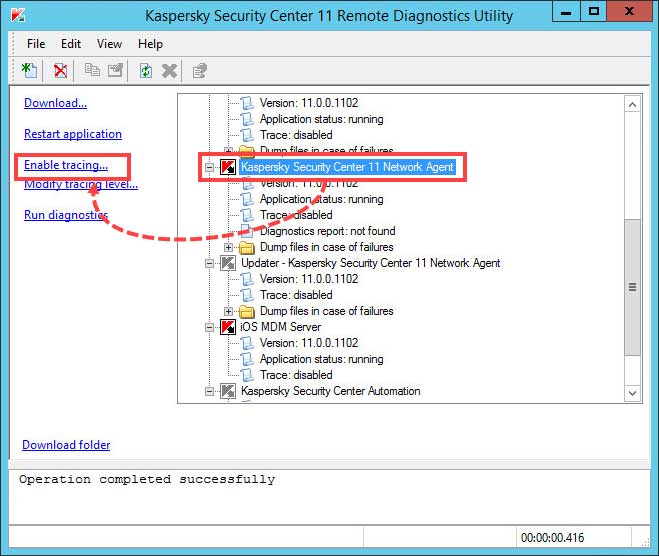Collapse the Kaspersky Security Center 11 Network Agent node
The width and height of the screenshot is (659, 556).
tap(209, 167)
